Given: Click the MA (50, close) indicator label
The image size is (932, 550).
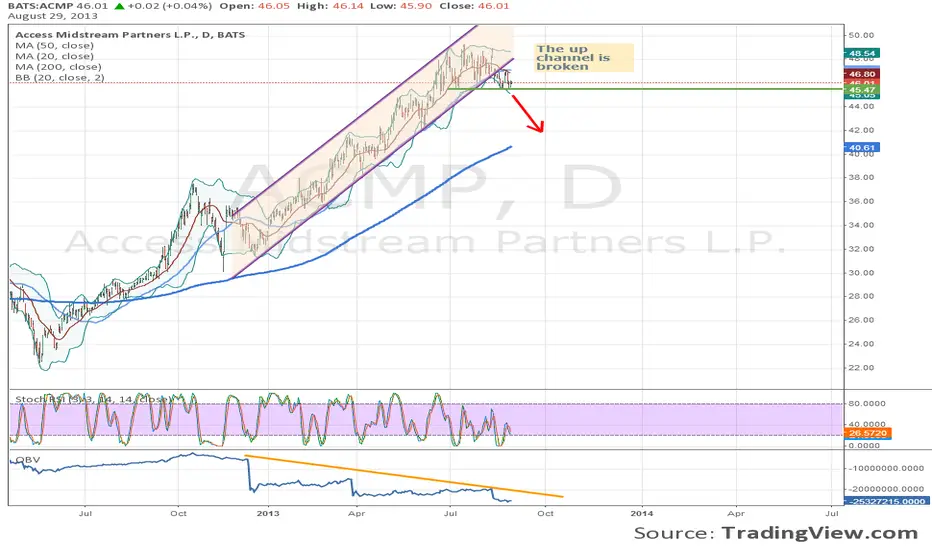Looking at the screenshot, I should point(54,45).
